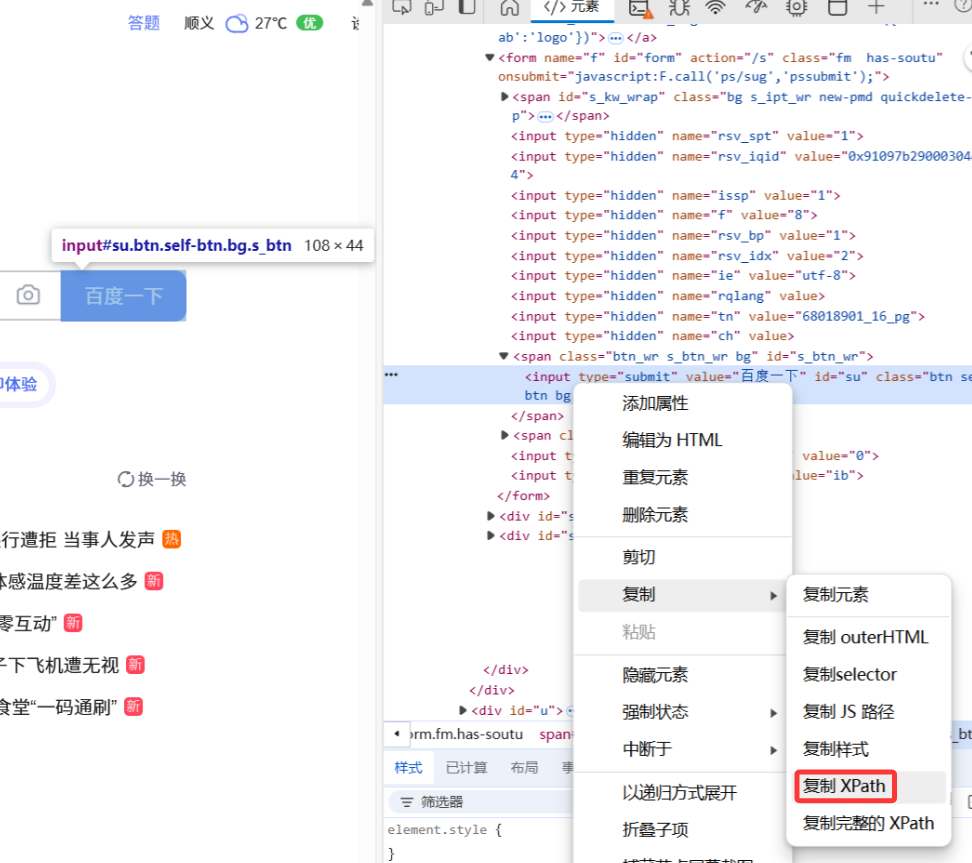Open the 中断于 submenu arrow
Viewport: 972px width, 863px height.
point(774,750)
